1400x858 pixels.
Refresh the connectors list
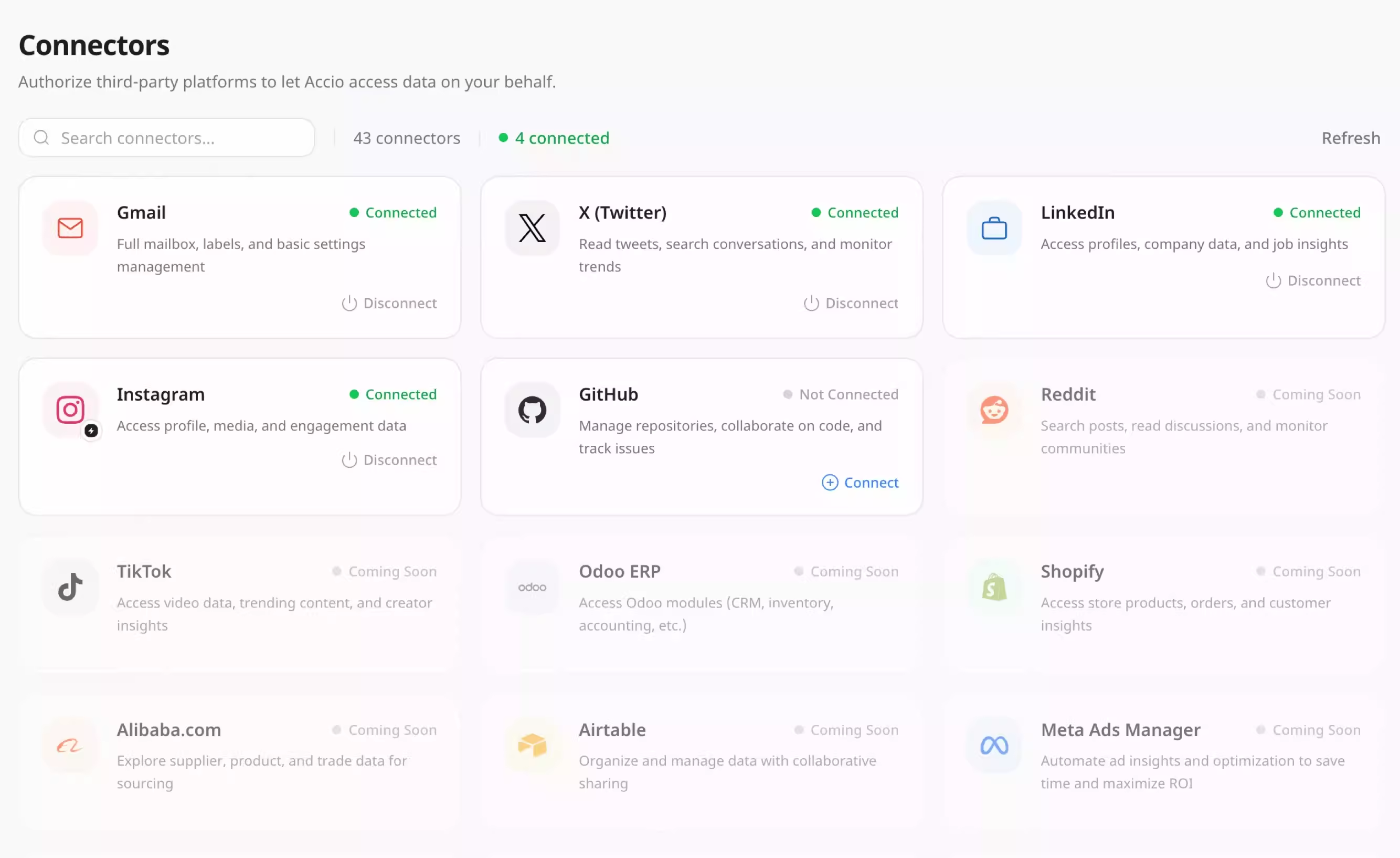1350,138
